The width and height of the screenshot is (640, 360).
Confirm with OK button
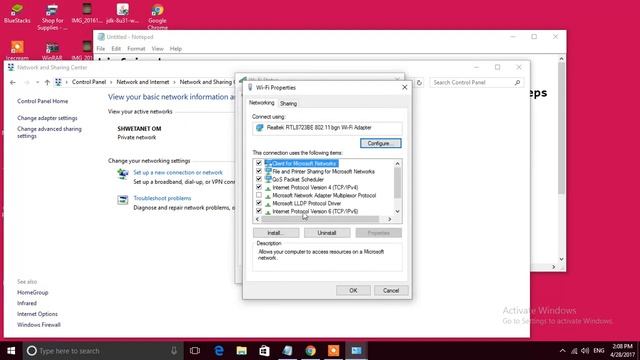point(353,290)
